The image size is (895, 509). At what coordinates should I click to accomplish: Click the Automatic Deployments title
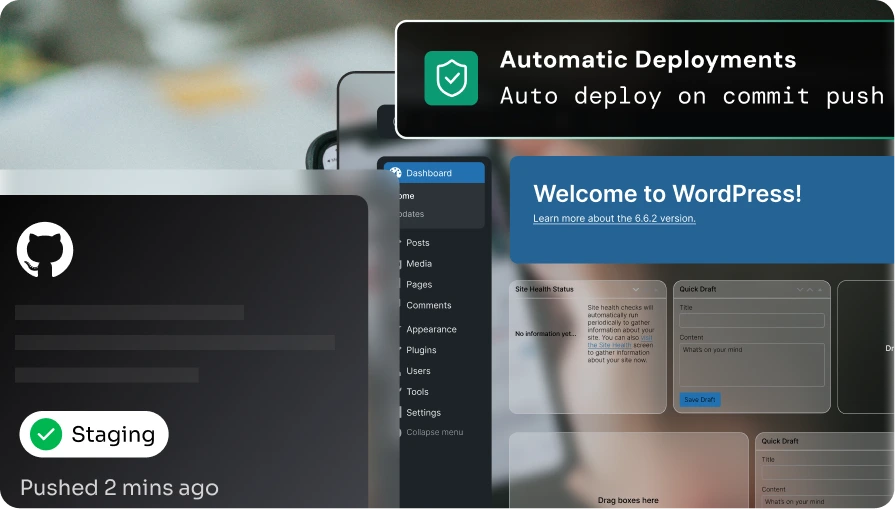[648, 59]
